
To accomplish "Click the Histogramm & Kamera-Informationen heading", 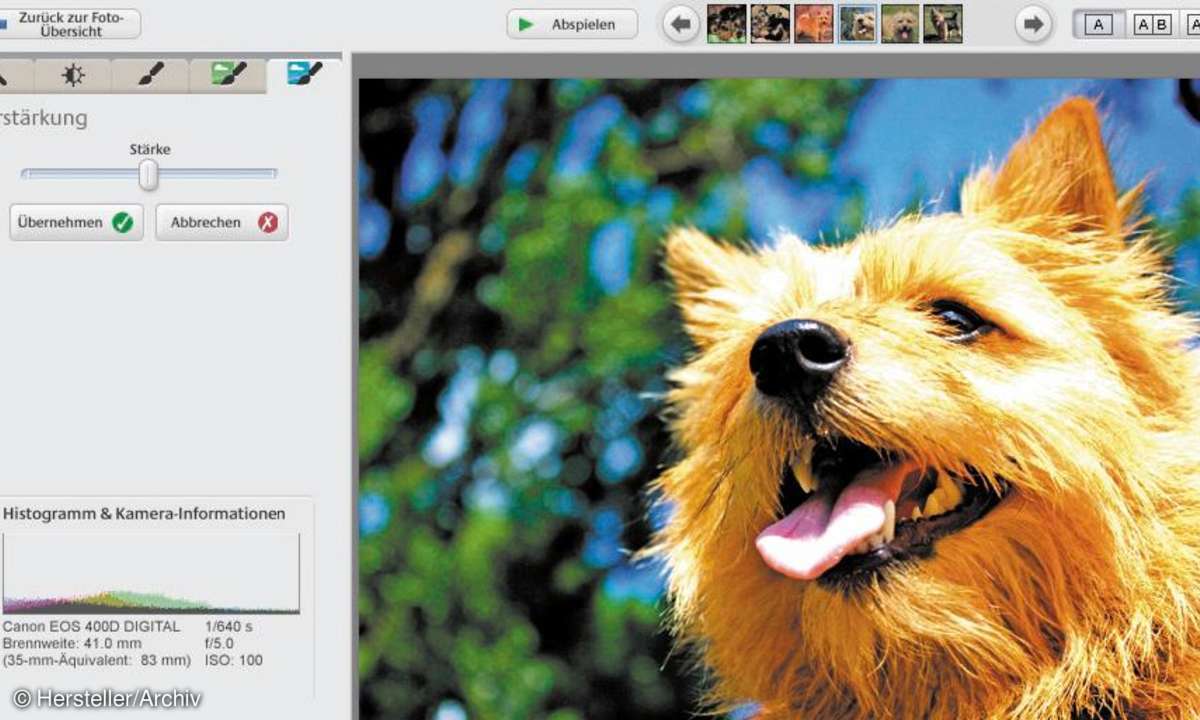I will pos(144,514).
